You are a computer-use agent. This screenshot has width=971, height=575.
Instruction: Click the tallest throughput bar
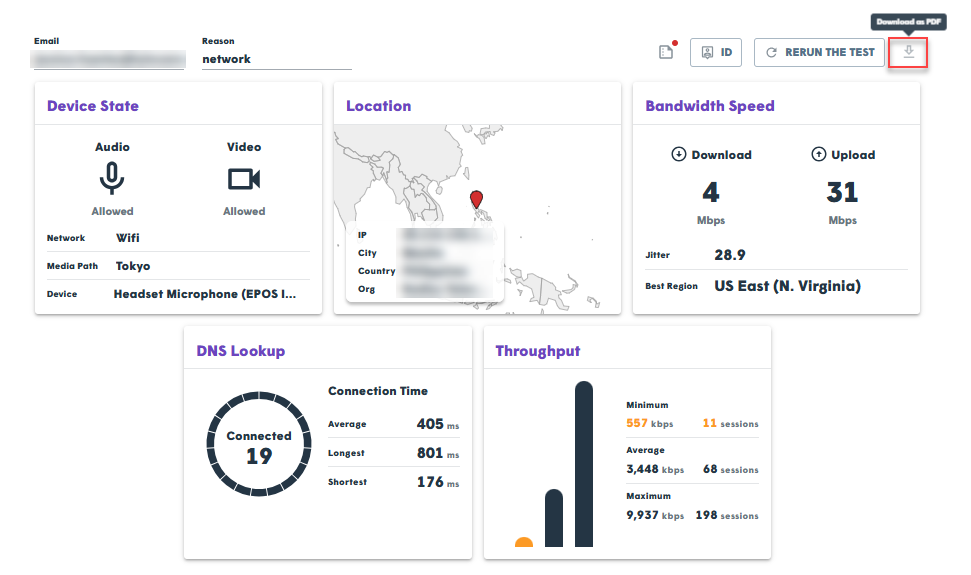click(584, 464)
